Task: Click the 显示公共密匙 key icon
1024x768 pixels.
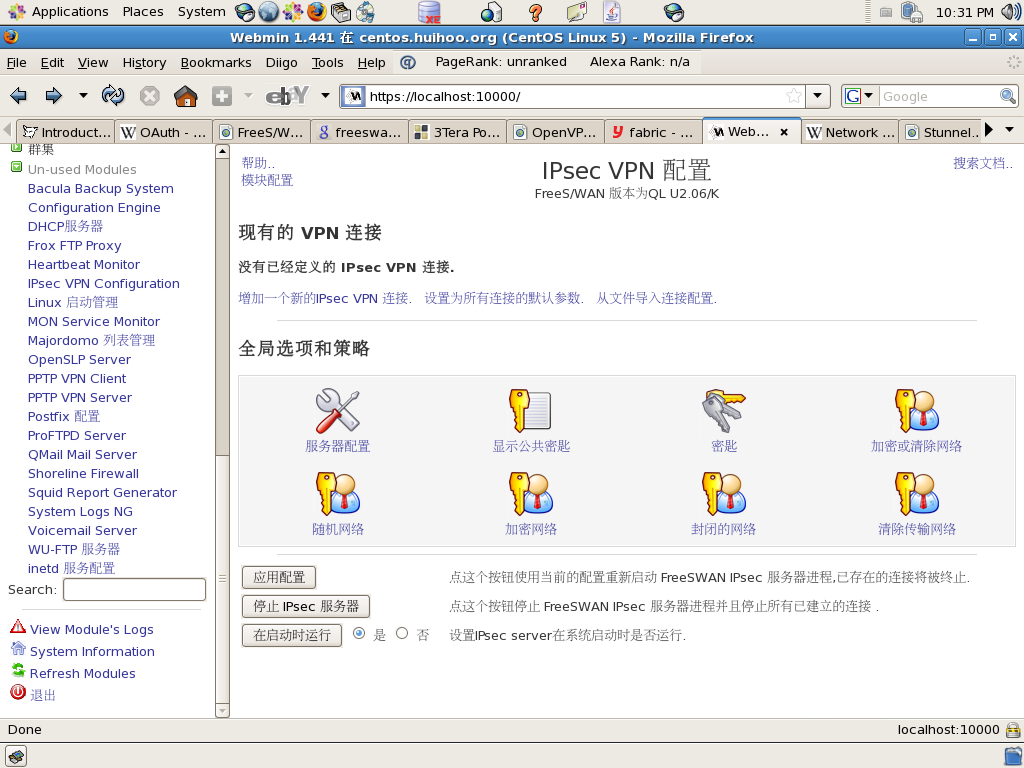Action: click(x=530, y=411)
